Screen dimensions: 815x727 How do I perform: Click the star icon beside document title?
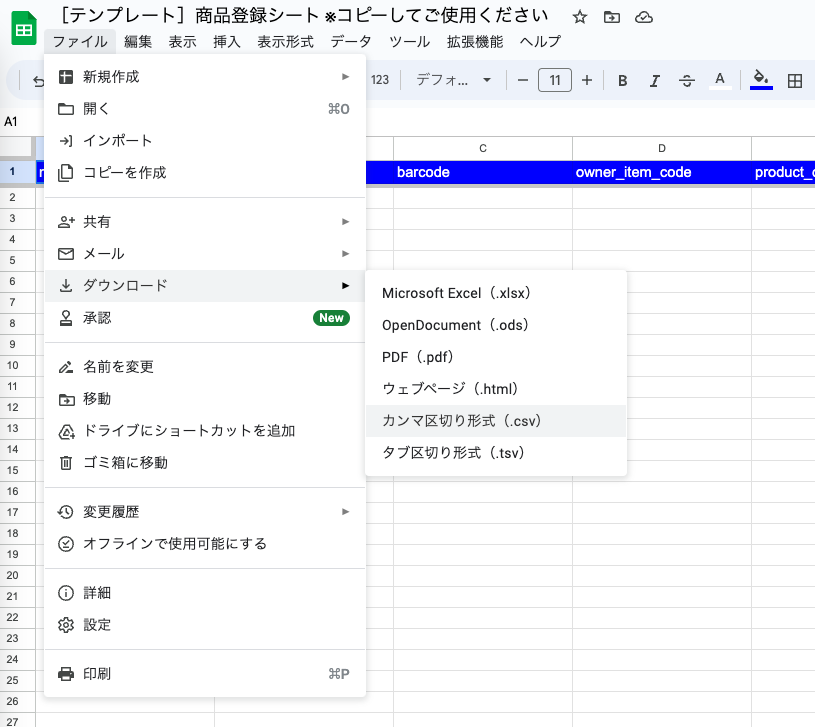click(x=579, y=17)
